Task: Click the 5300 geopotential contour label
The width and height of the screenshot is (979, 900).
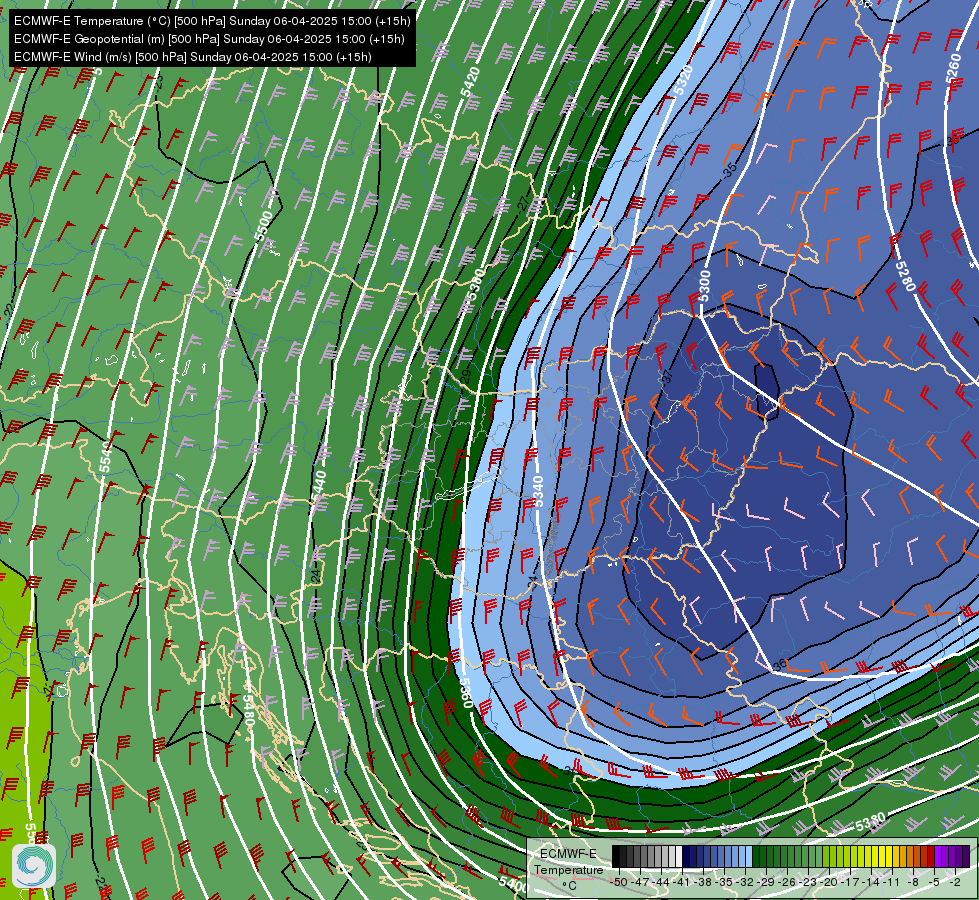Action: click(x=704, y=285)
